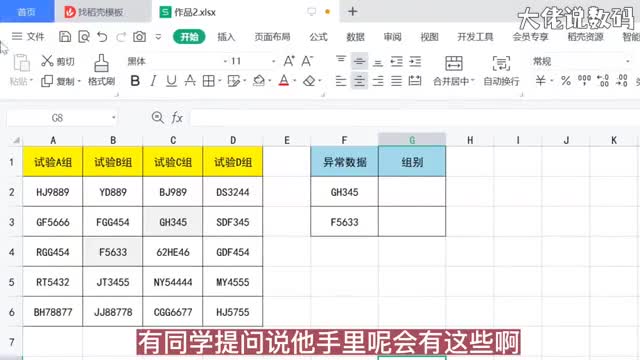The height and width of the screenshot is (360, 640).
Task: Switch to 插入 ribbon tab
Action: coord(226,37)
